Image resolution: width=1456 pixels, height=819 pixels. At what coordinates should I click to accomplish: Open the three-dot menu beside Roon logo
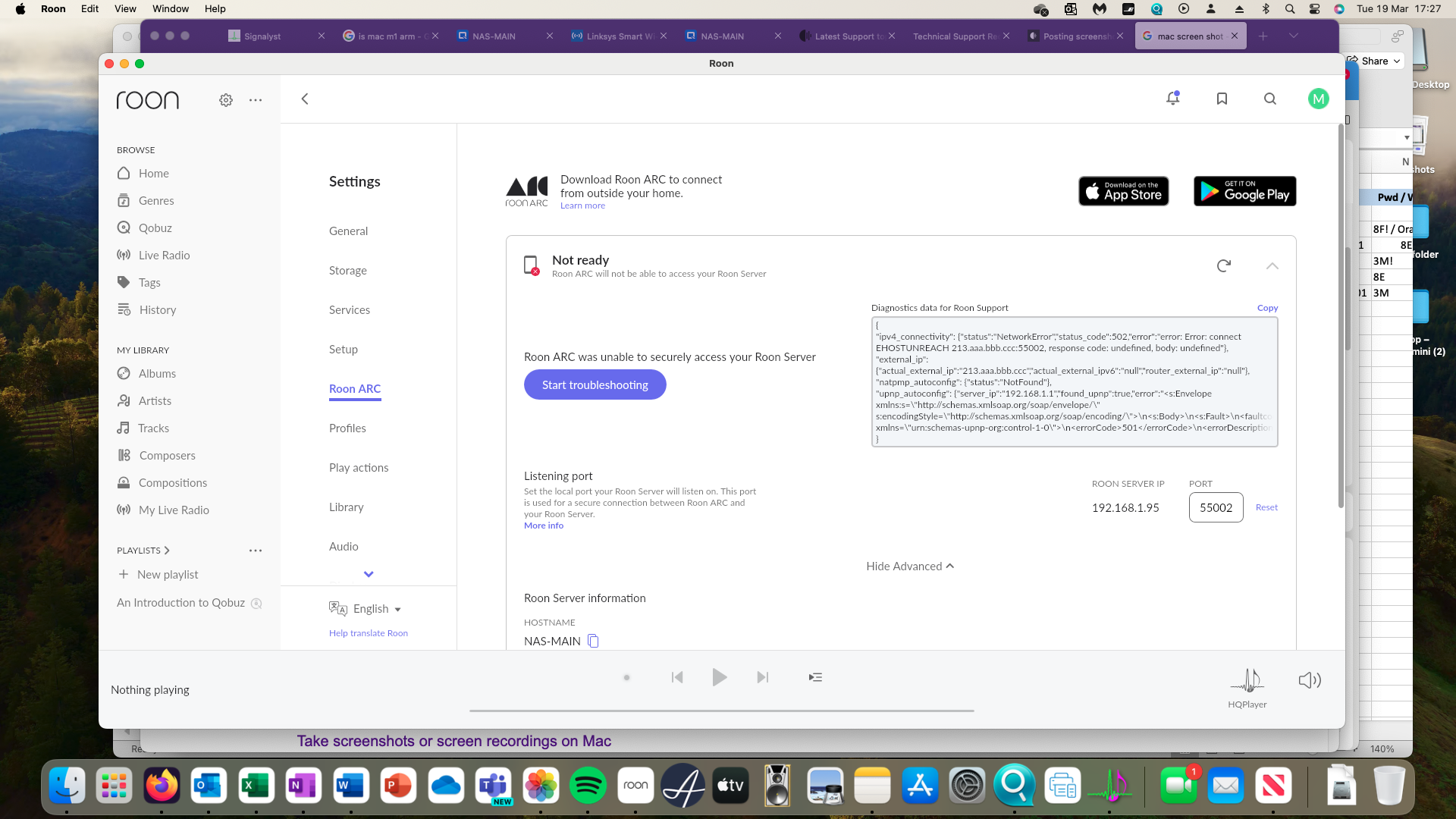(x=256, y=100)
